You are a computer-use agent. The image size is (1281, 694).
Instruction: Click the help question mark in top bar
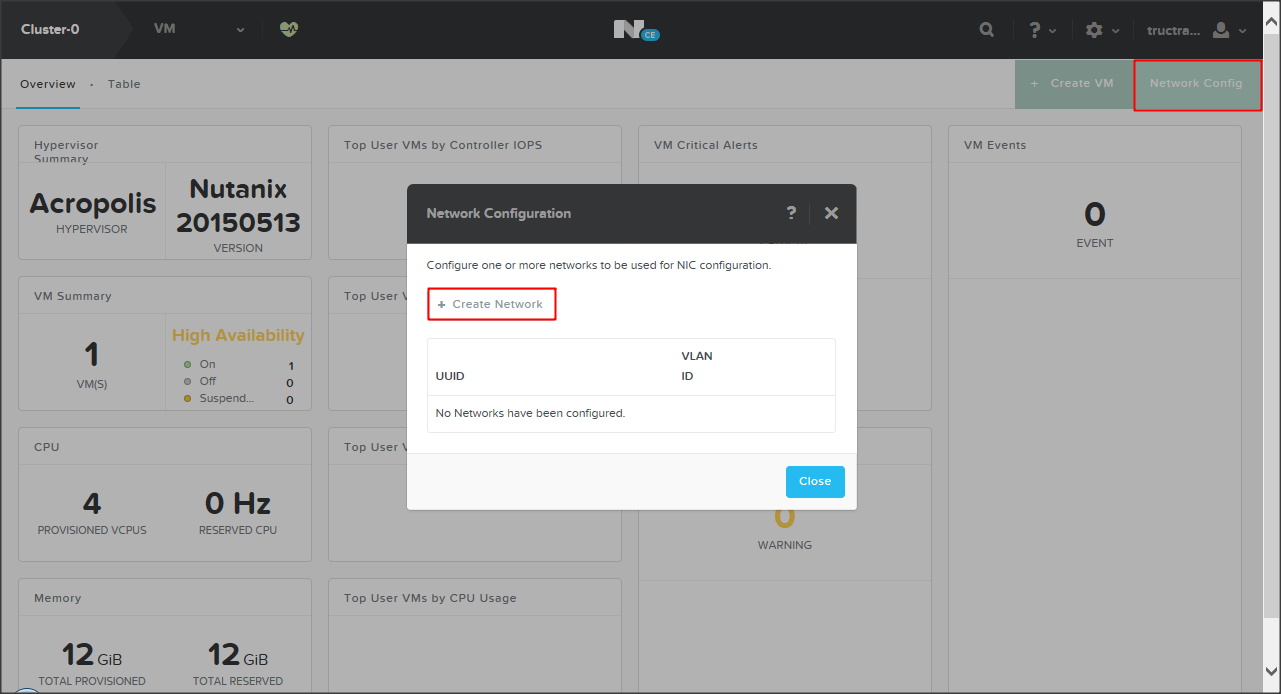[x=1035, y=30]
